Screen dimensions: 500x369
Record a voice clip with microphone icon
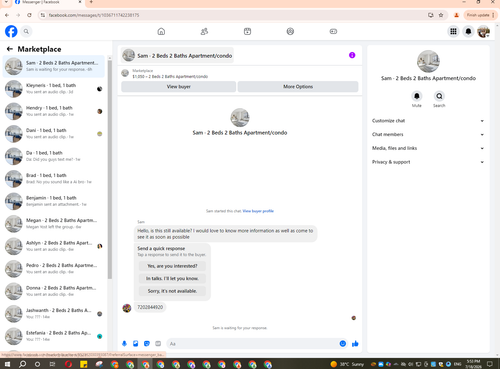[124, 343]
